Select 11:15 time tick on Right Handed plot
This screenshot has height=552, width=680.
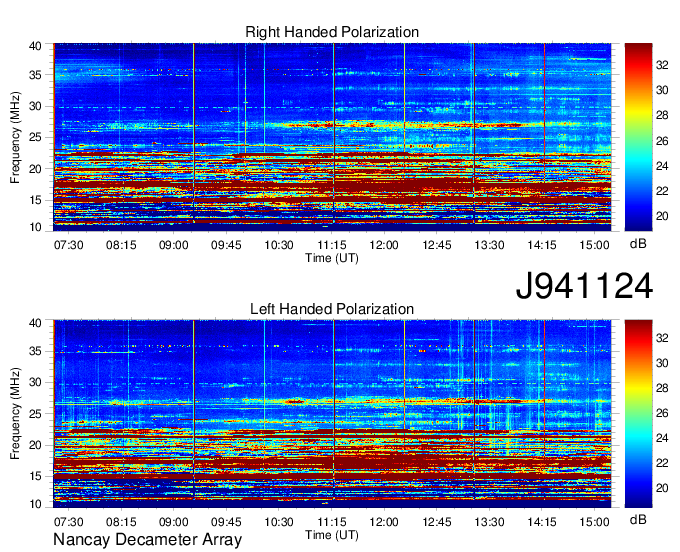tap(332, 245)
